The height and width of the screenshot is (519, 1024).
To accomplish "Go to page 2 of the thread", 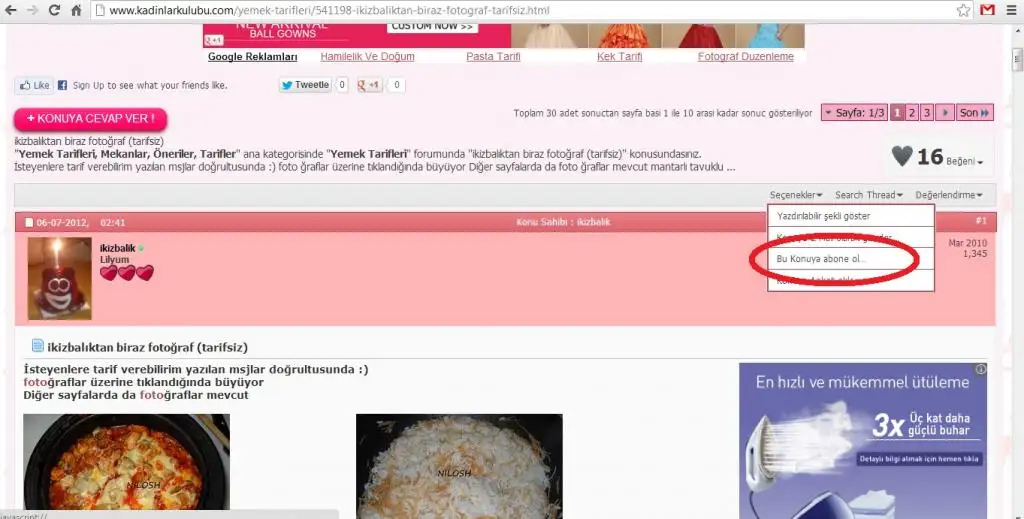I will (x=913, y=113).
